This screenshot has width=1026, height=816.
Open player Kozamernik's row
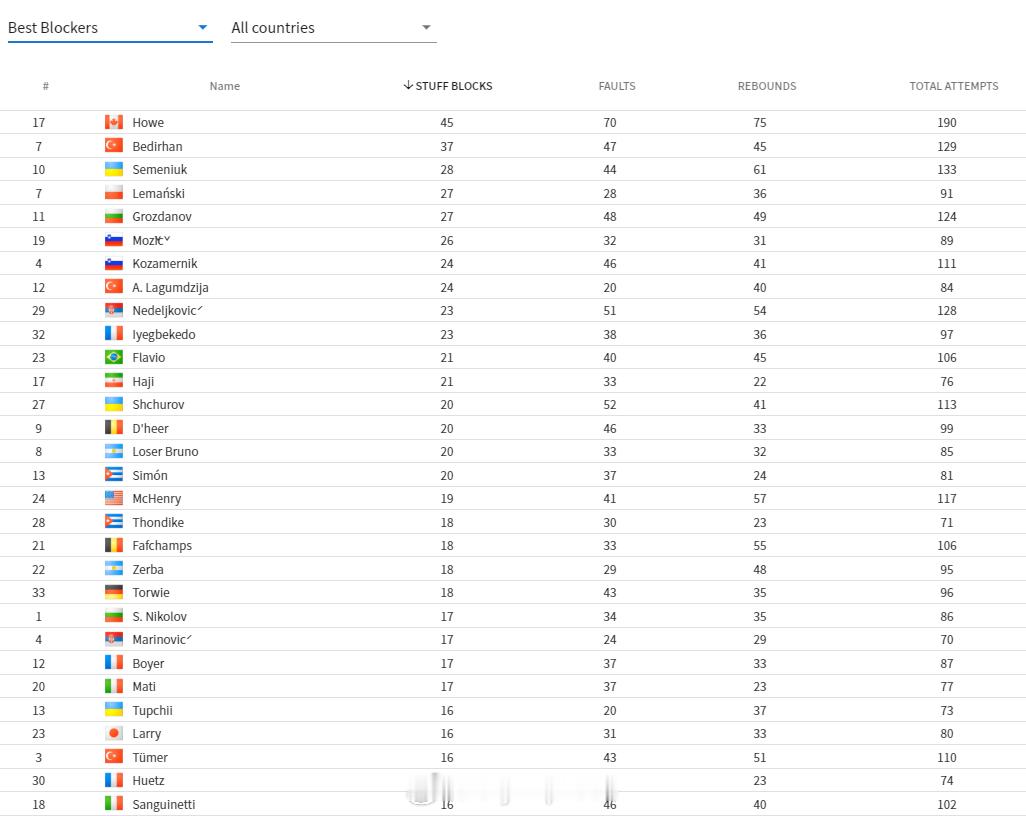point(513,264)
